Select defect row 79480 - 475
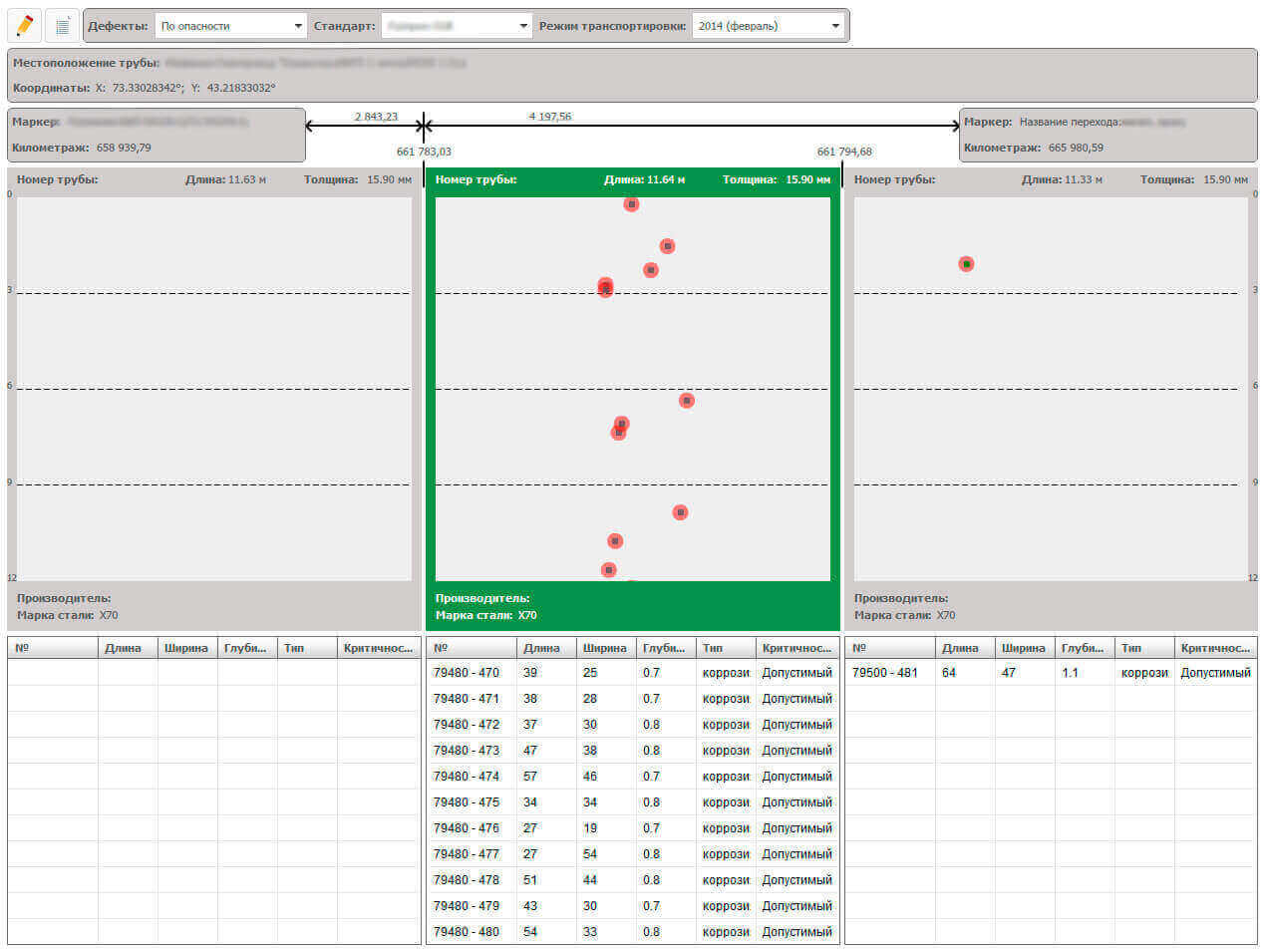Viewport: 1268px width, 952px height. click(633, 802)
